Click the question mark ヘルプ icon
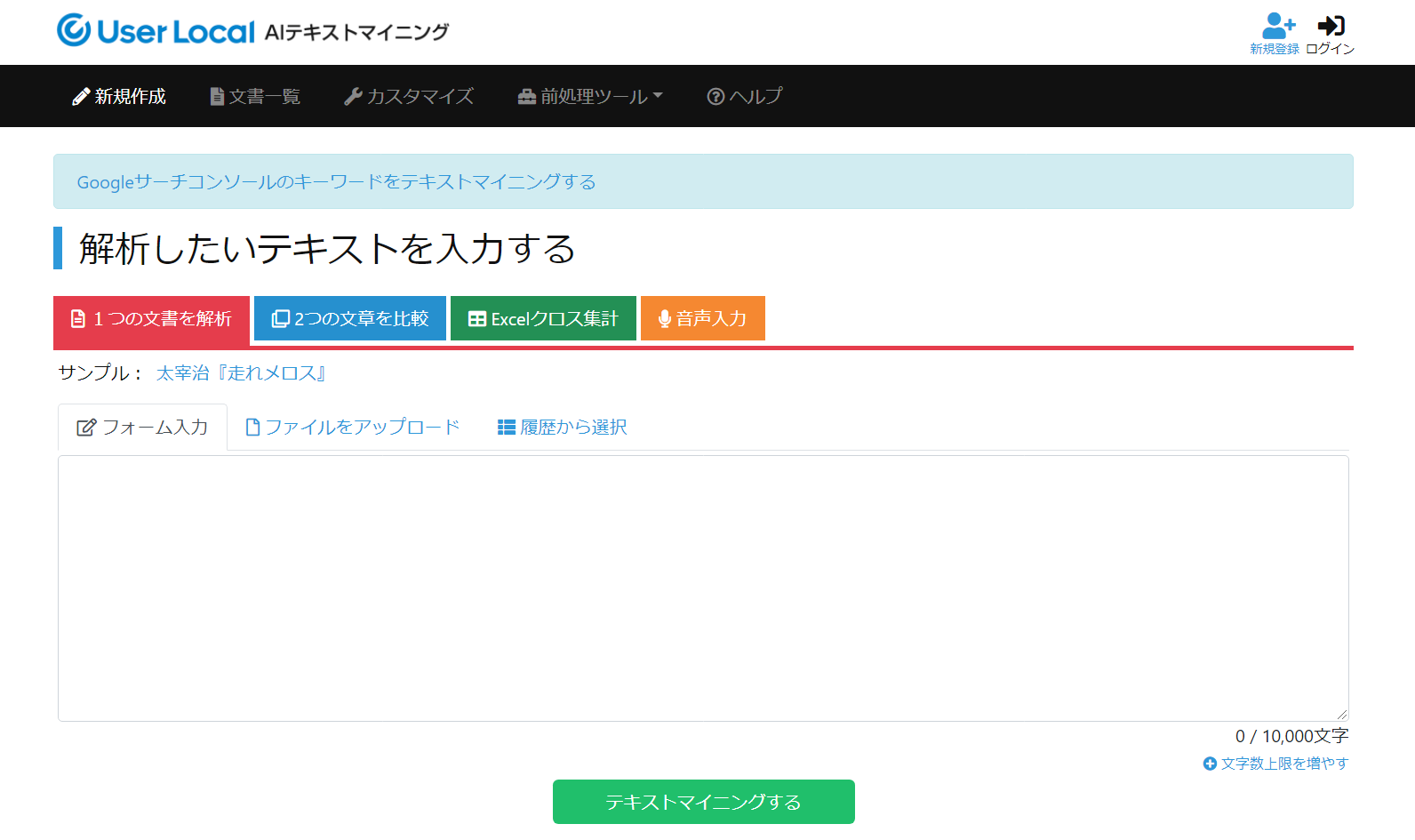The height and width of the screenshot is (840, 1415). tap(715, 97)
